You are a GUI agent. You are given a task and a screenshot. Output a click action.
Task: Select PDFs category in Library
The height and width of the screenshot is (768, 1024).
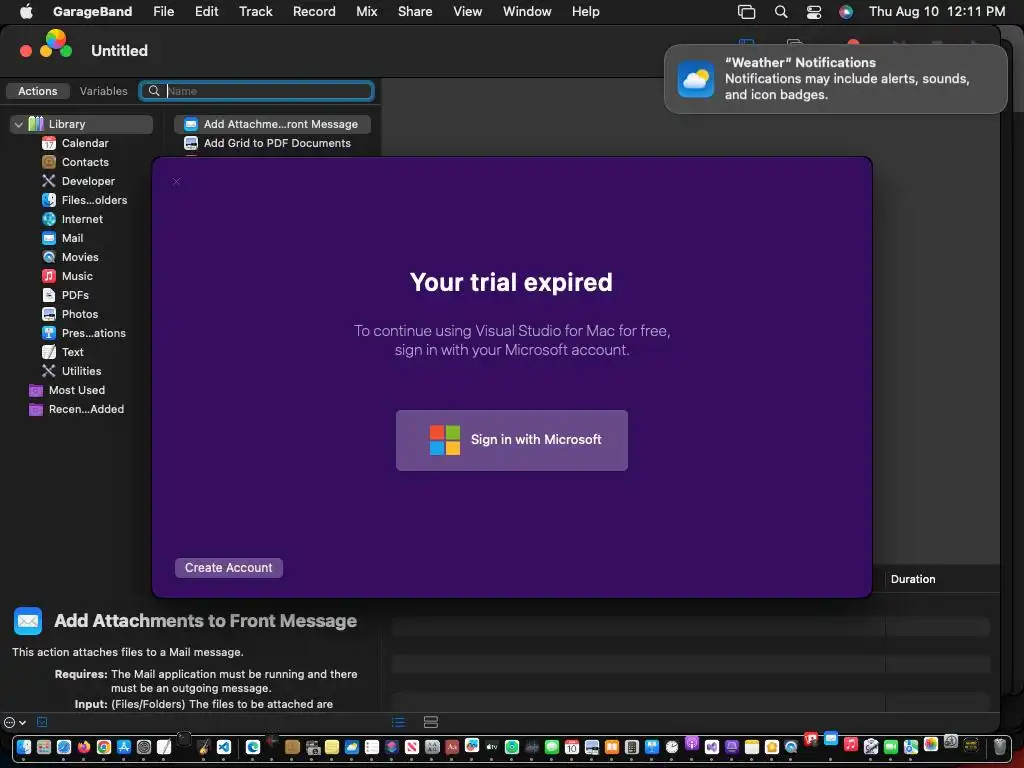pos(75,295)
